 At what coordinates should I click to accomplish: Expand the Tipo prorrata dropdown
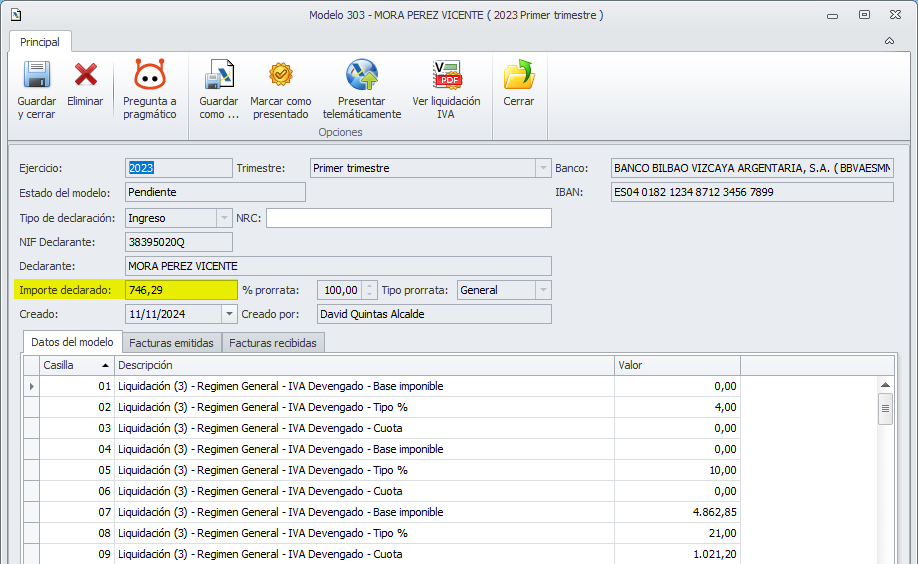(x=543, y=290)
